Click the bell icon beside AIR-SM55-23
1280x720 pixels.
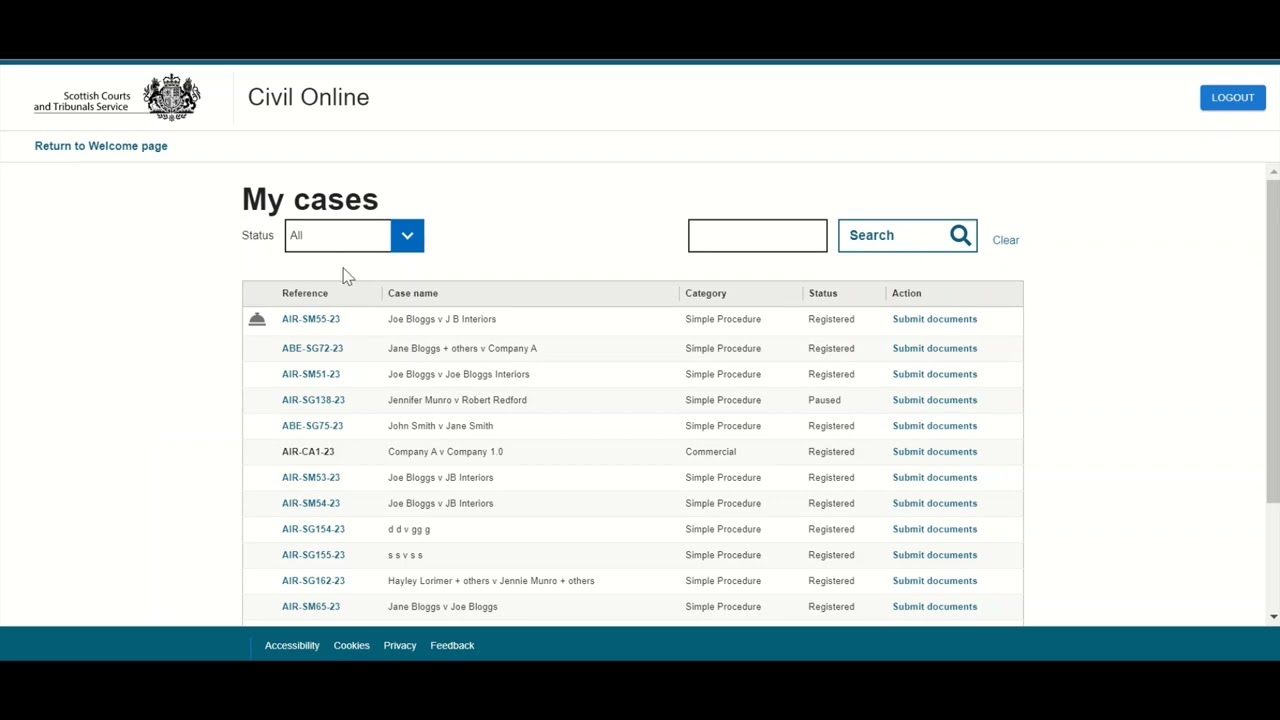257,319
